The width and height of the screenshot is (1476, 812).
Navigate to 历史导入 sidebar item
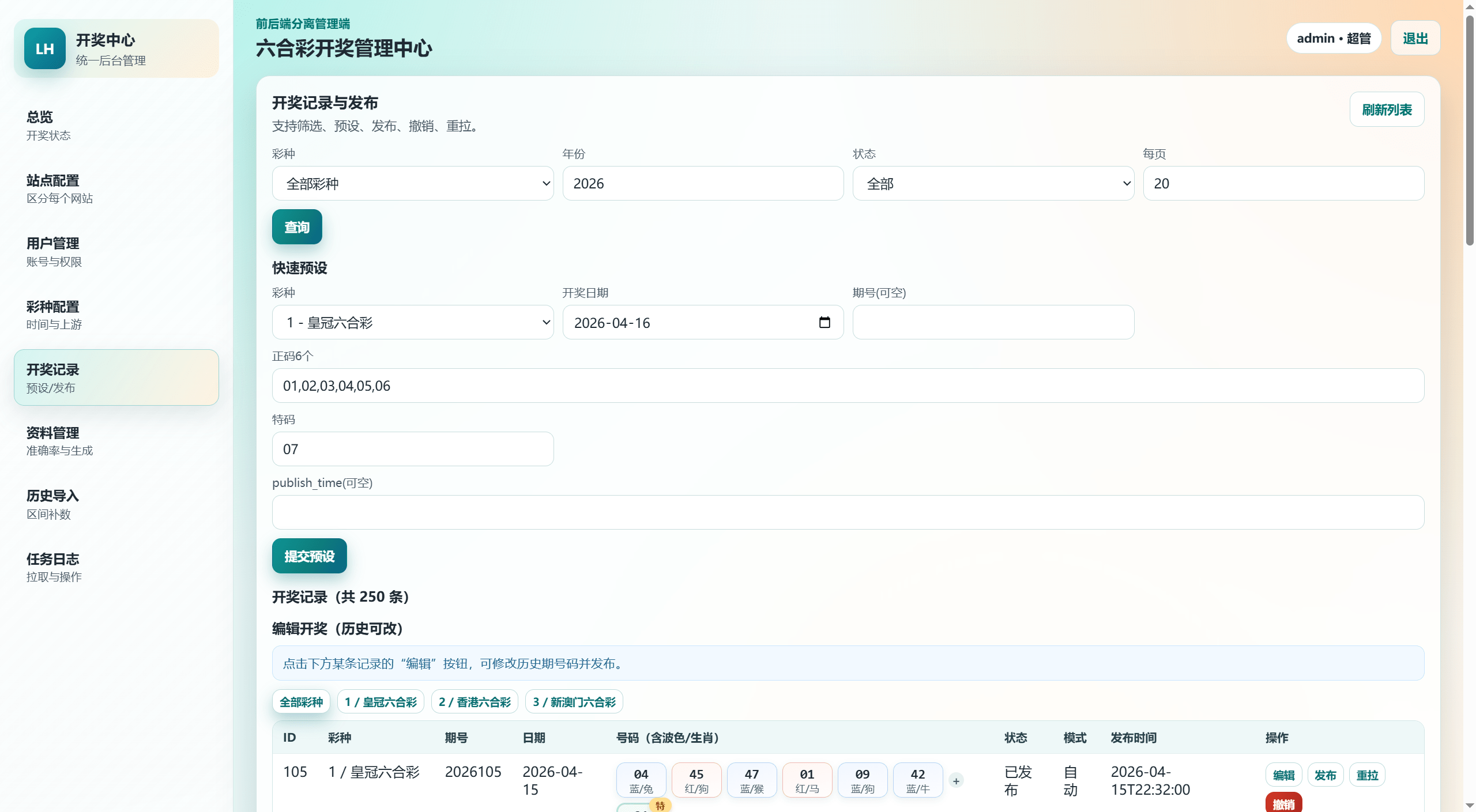[x=116, y=504]
